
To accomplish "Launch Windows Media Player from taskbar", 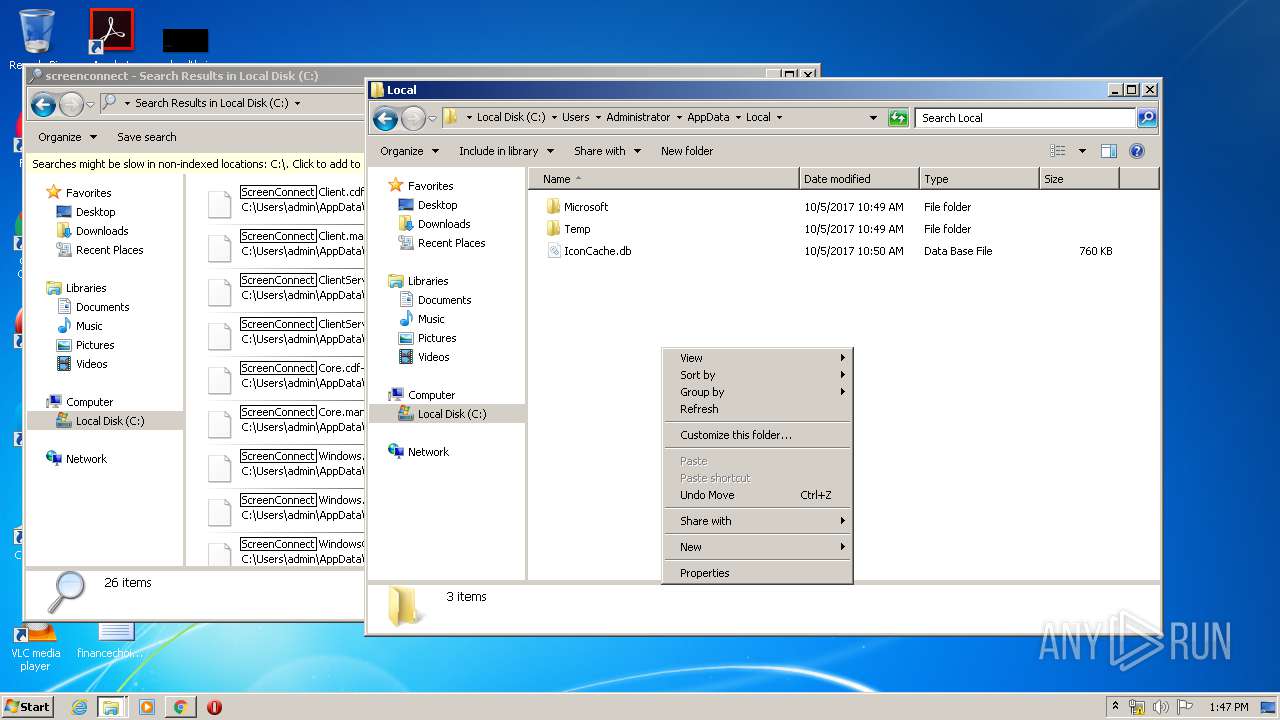I will pyautogui.click(x=147, y=707).
